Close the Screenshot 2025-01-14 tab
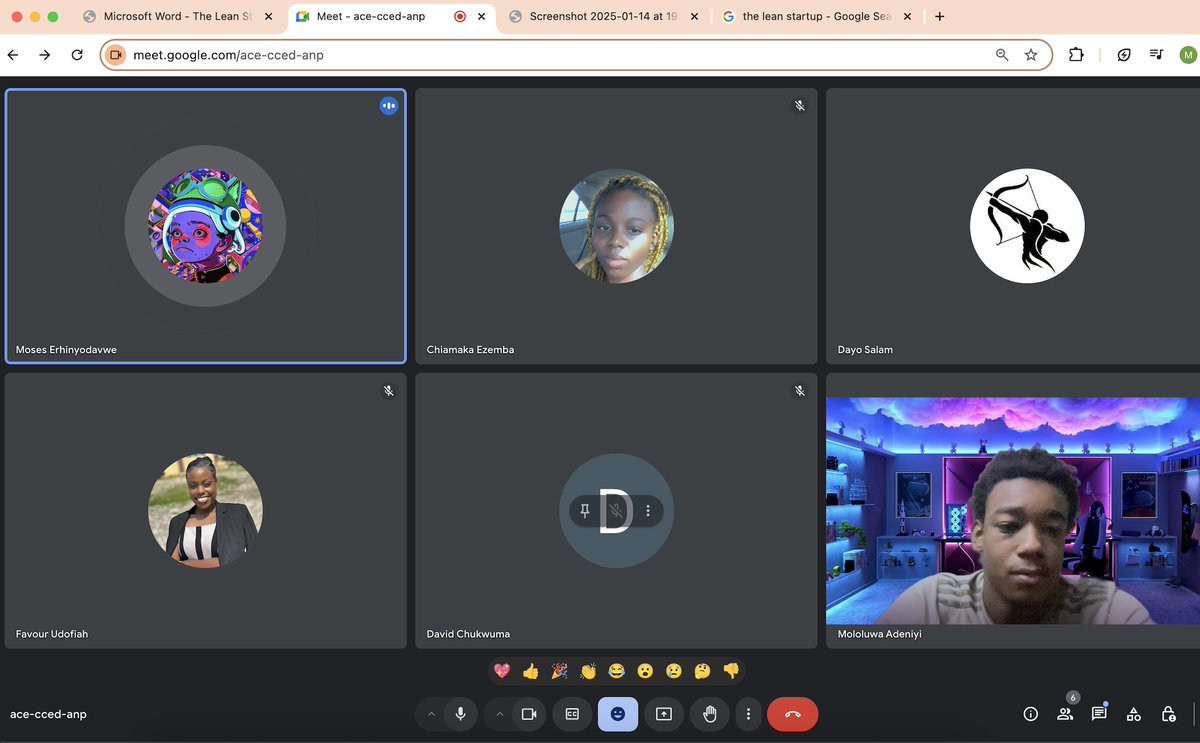Viewport: 1200px width, 743px height. [694, 17]
